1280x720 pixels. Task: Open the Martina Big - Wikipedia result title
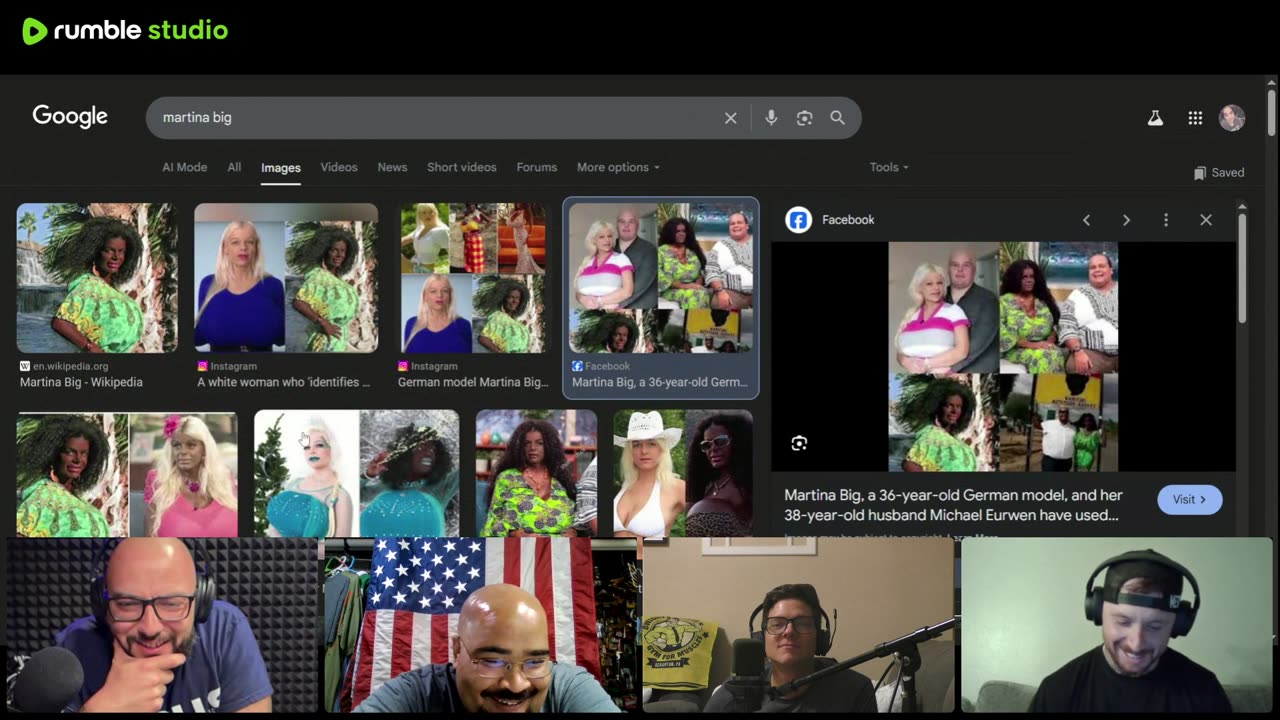coord(81,382)
